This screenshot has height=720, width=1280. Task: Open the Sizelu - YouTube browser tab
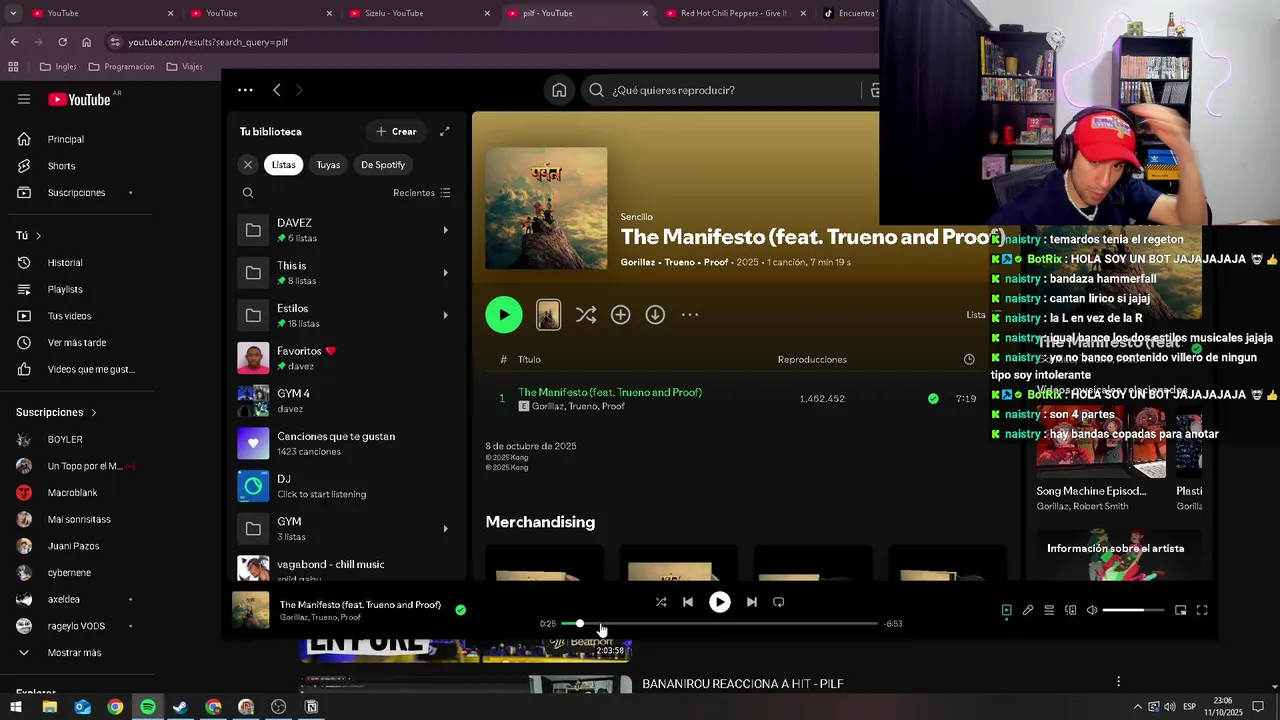coord(418,13)
